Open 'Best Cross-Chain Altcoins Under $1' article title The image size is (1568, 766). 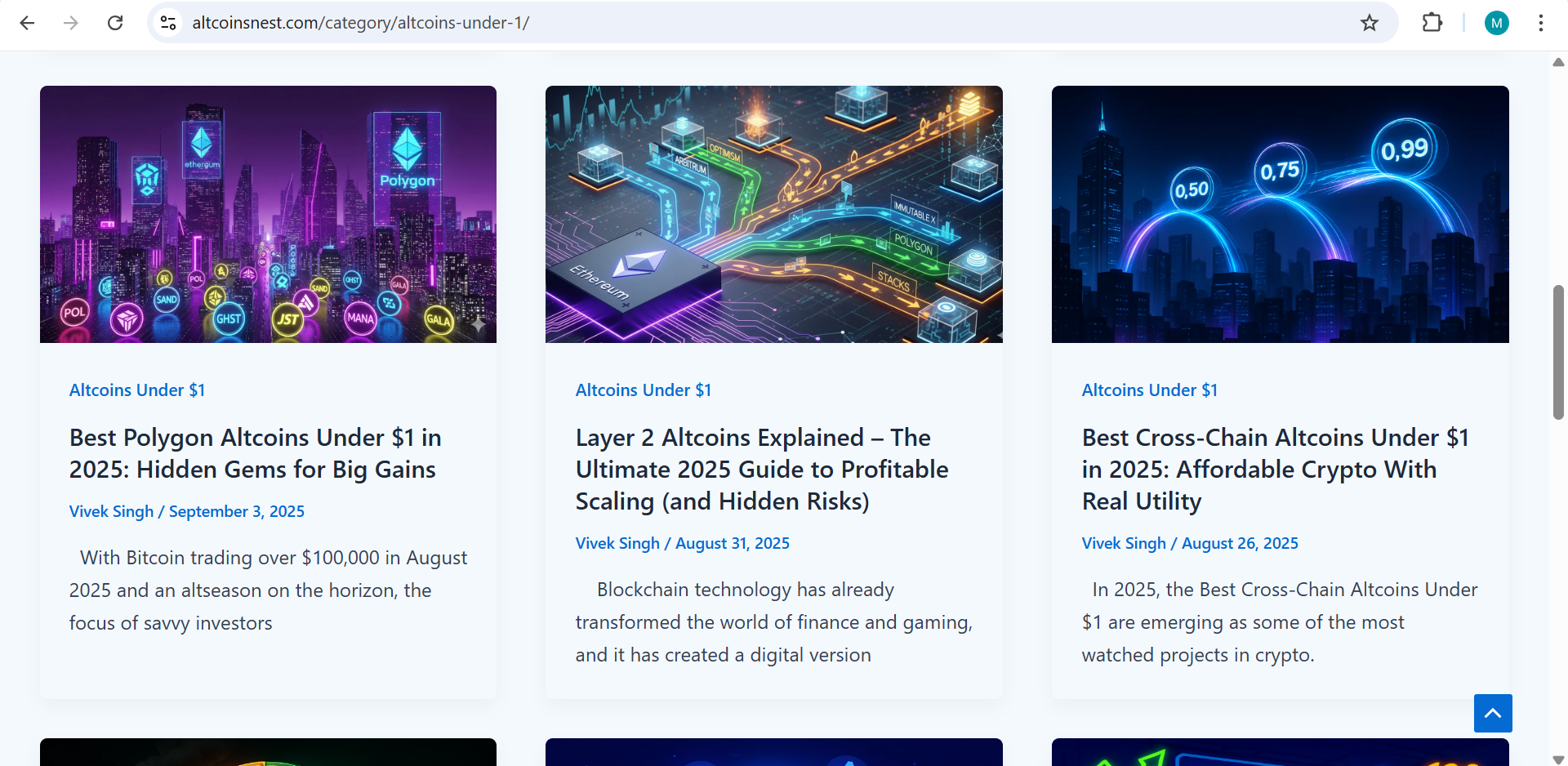pyautogui.click(x=1275, y=470)
